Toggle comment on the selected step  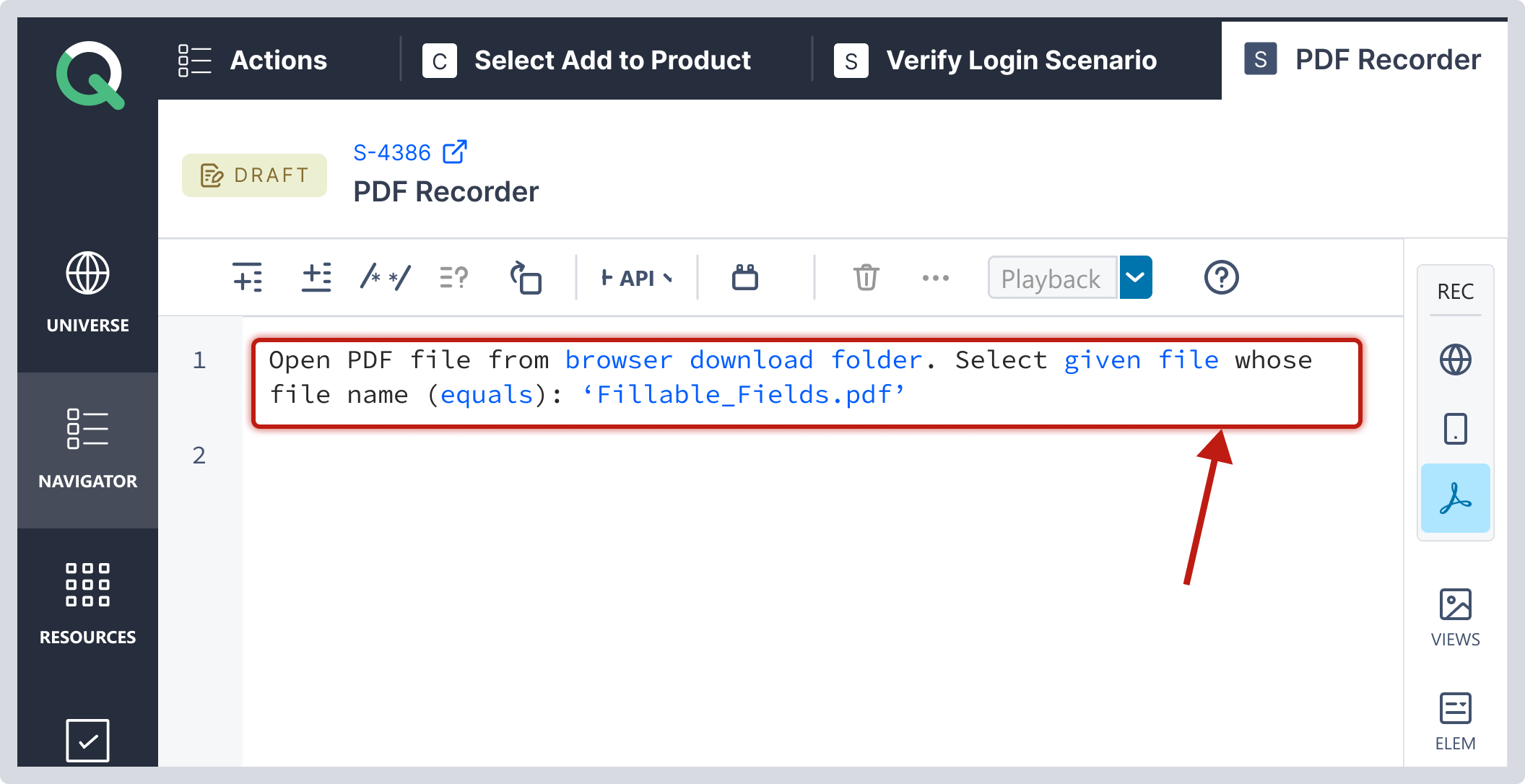pos(385,277)
